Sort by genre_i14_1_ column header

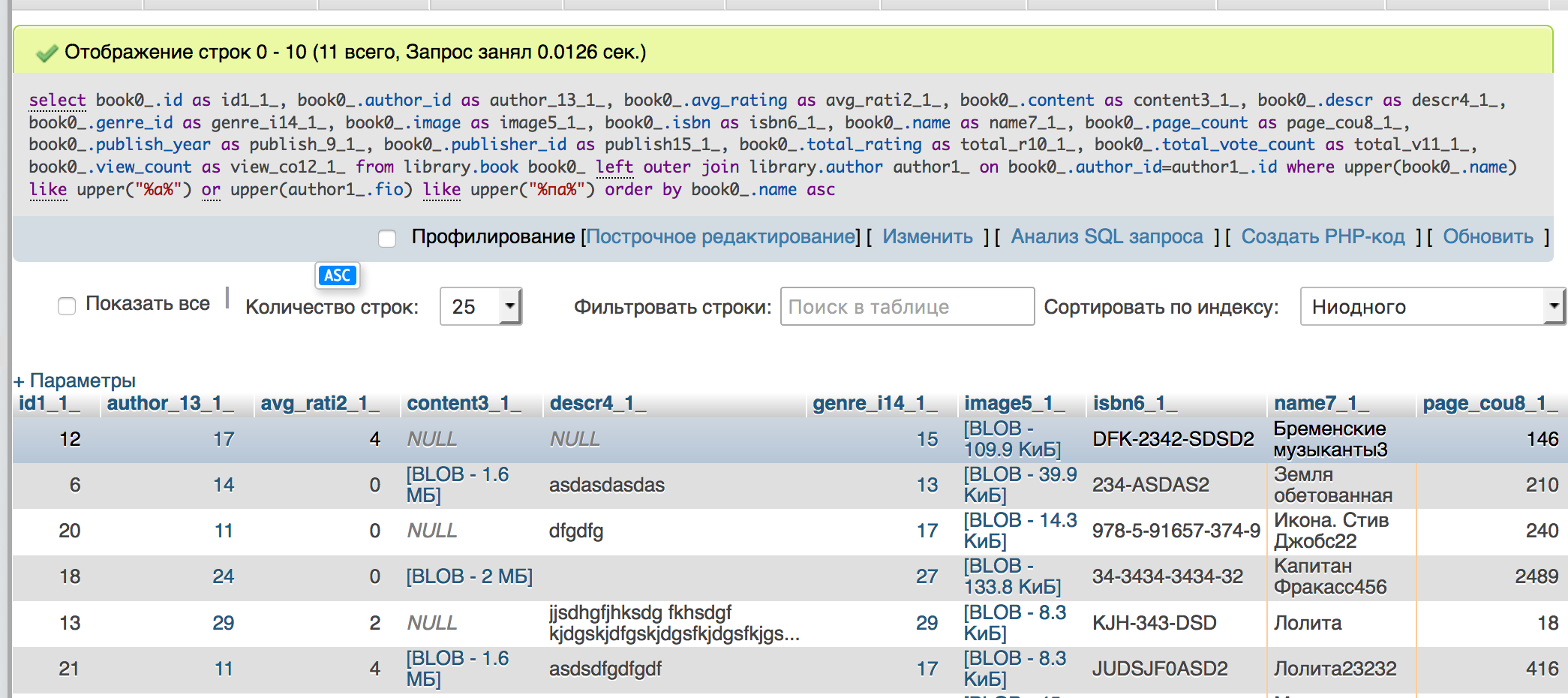pyautogui.click(x=875, y=403)
